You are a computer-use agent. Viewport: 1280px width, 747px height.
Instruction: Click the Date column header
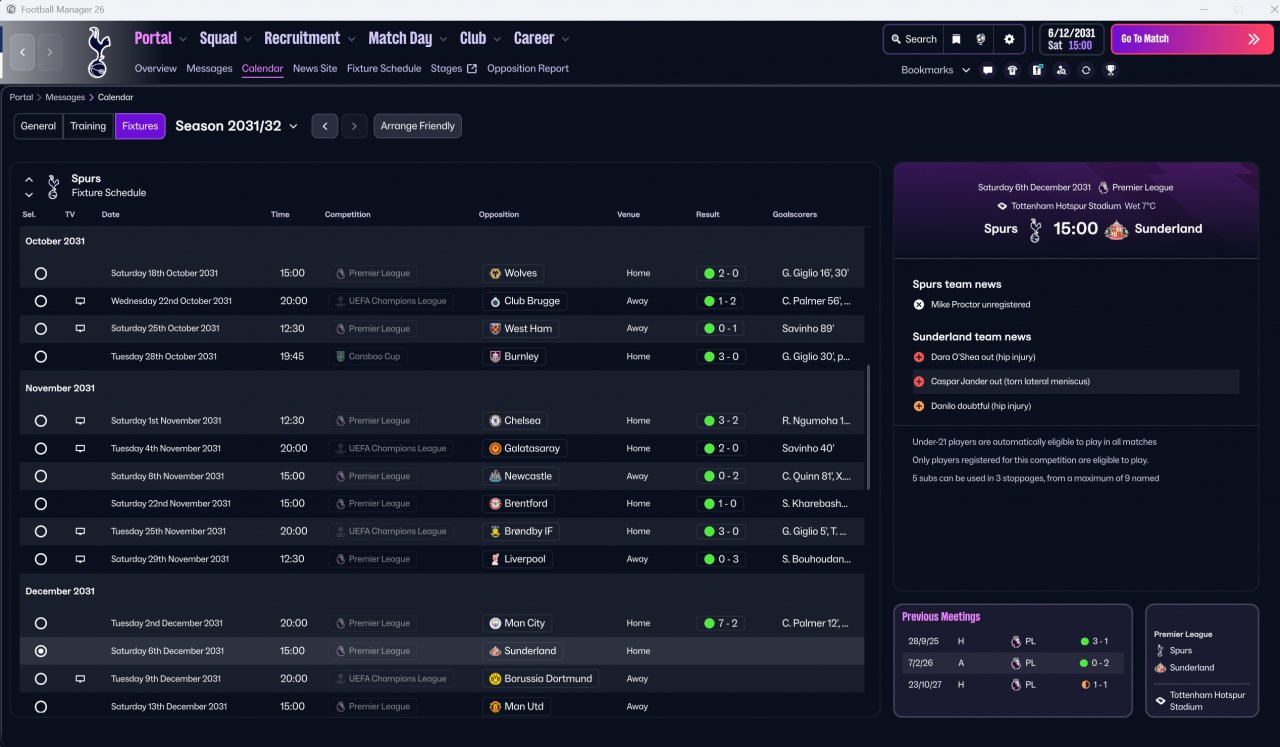[110, 214]
